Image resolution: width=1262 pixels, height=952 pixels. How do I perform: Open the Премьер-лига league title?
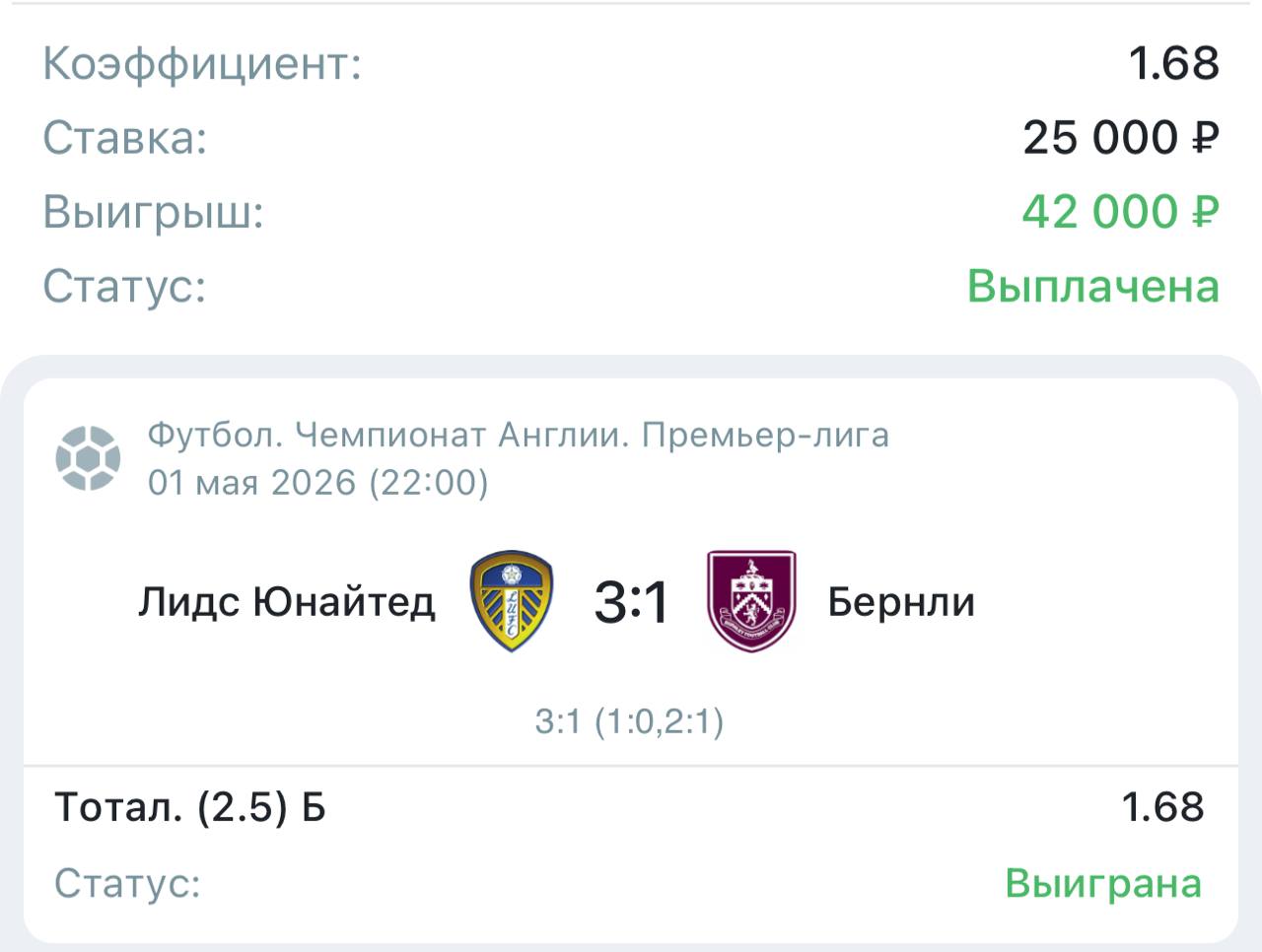(765, 435)
